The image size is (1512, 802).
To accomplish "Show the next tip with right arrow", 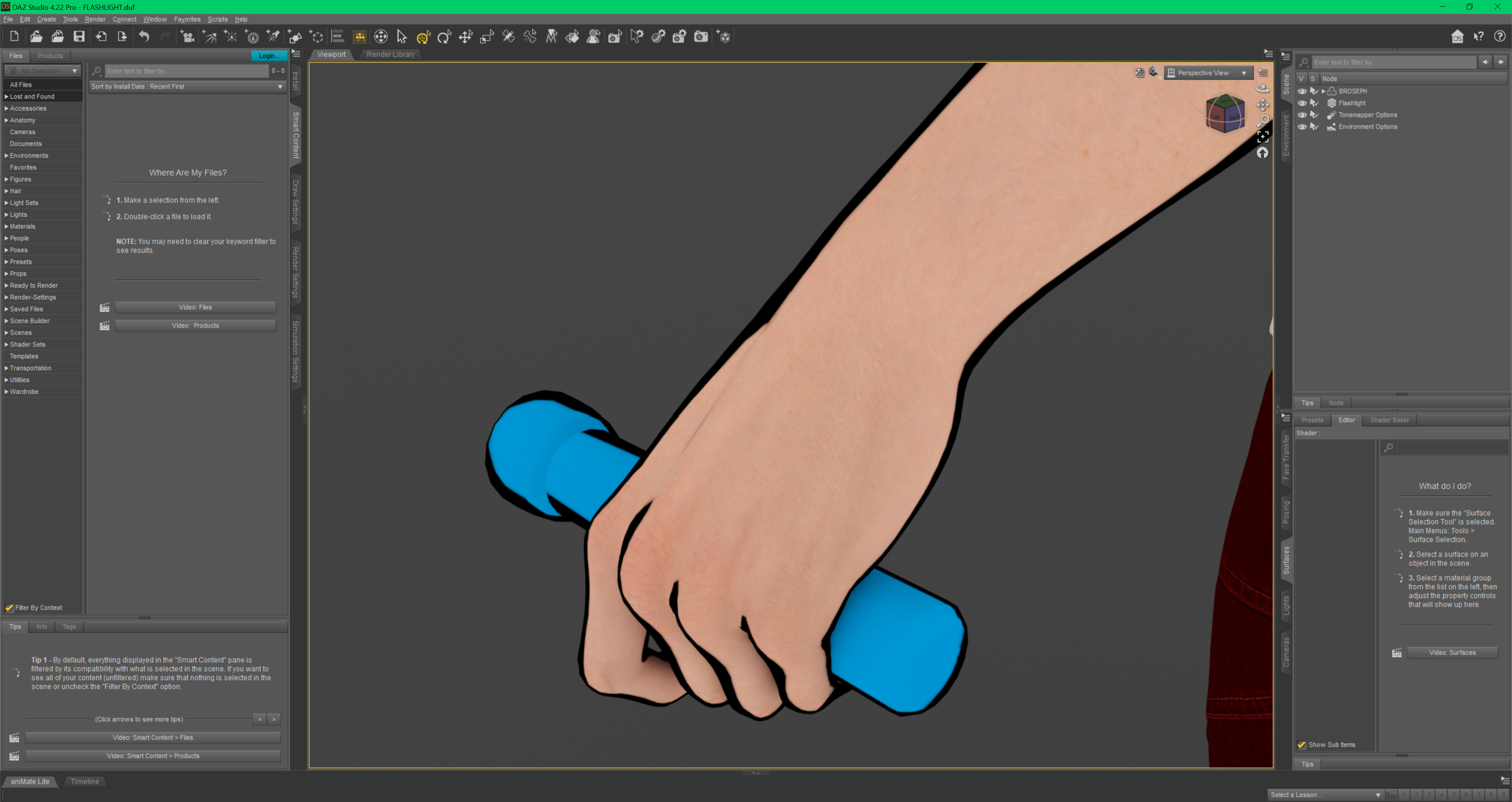I will coord(274,719).
